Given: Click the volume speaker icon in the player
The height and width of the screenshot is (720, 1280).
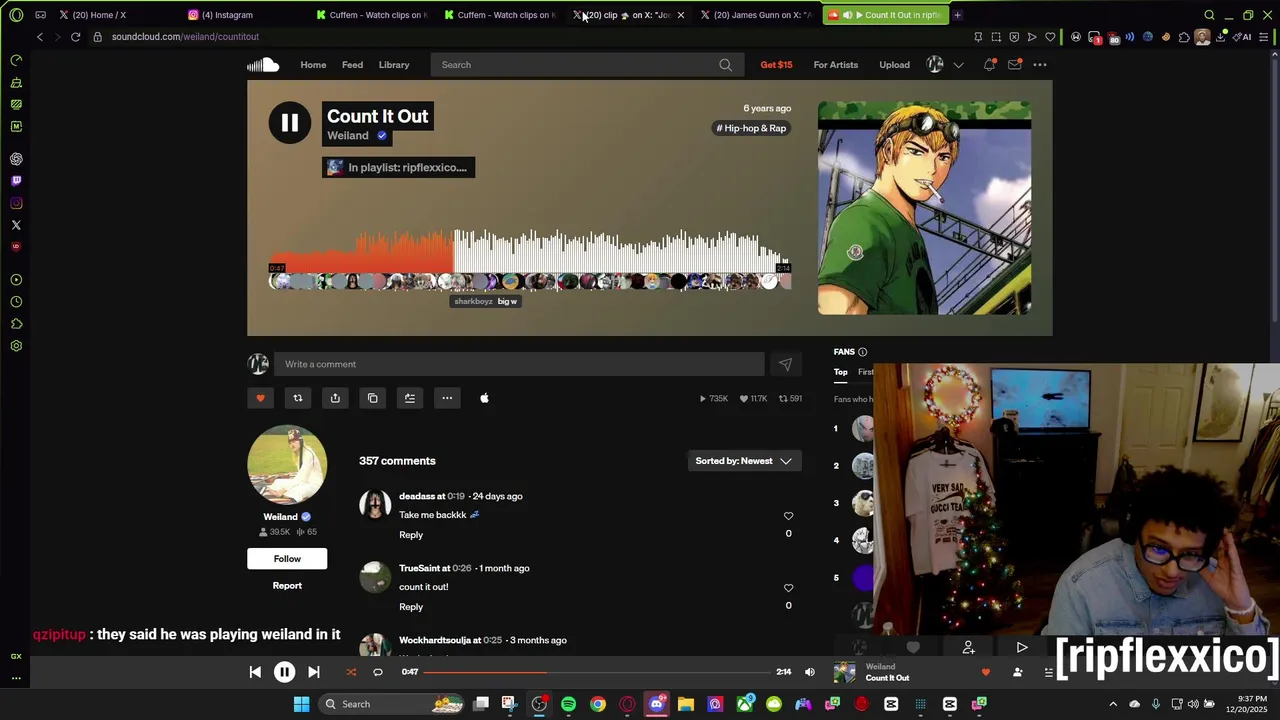Looking at the screenshot, I should 810,672.
